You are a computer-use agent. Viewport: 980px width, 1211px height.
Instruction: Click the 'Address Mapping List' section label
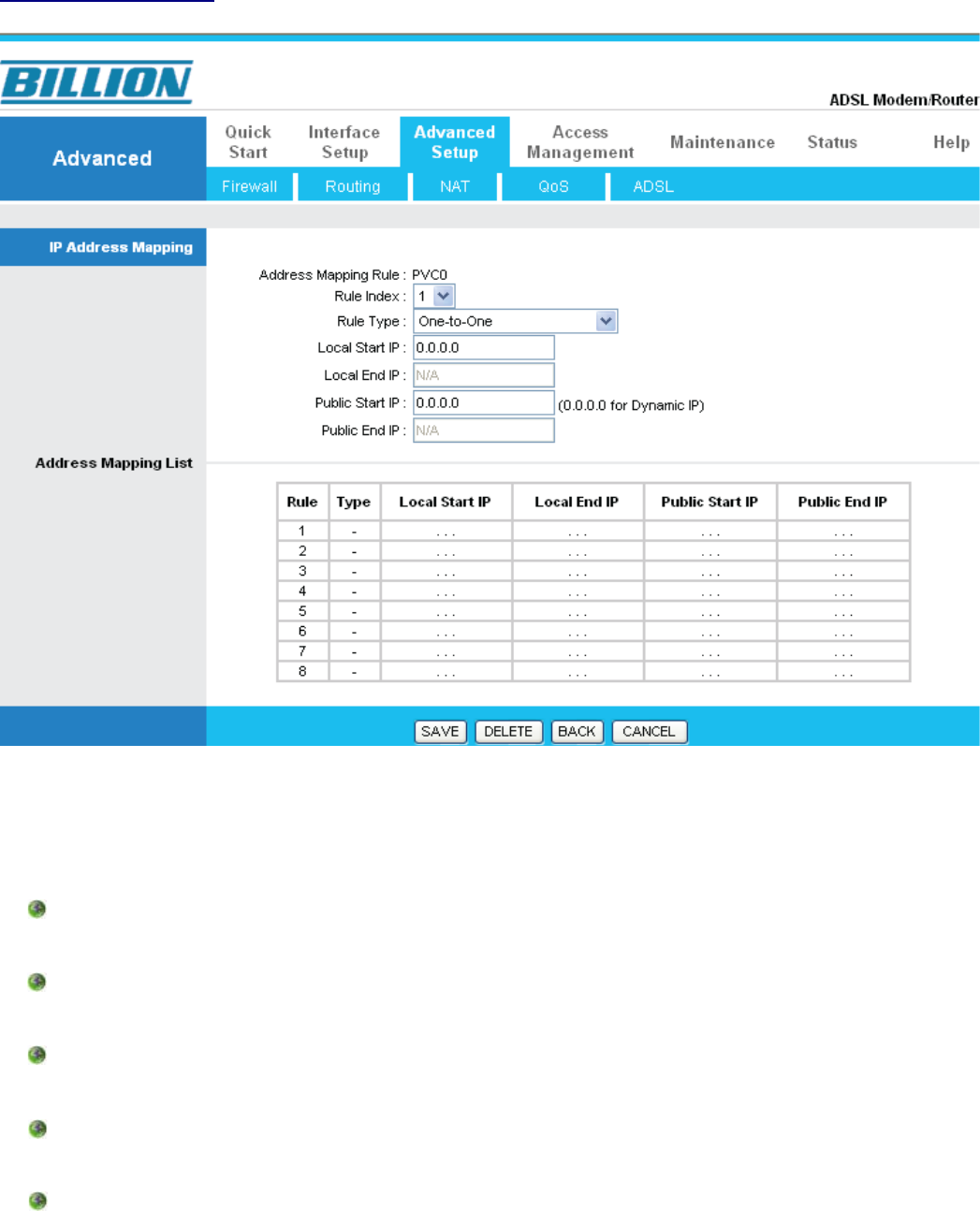pyautogui.click(x=114, y=462)
